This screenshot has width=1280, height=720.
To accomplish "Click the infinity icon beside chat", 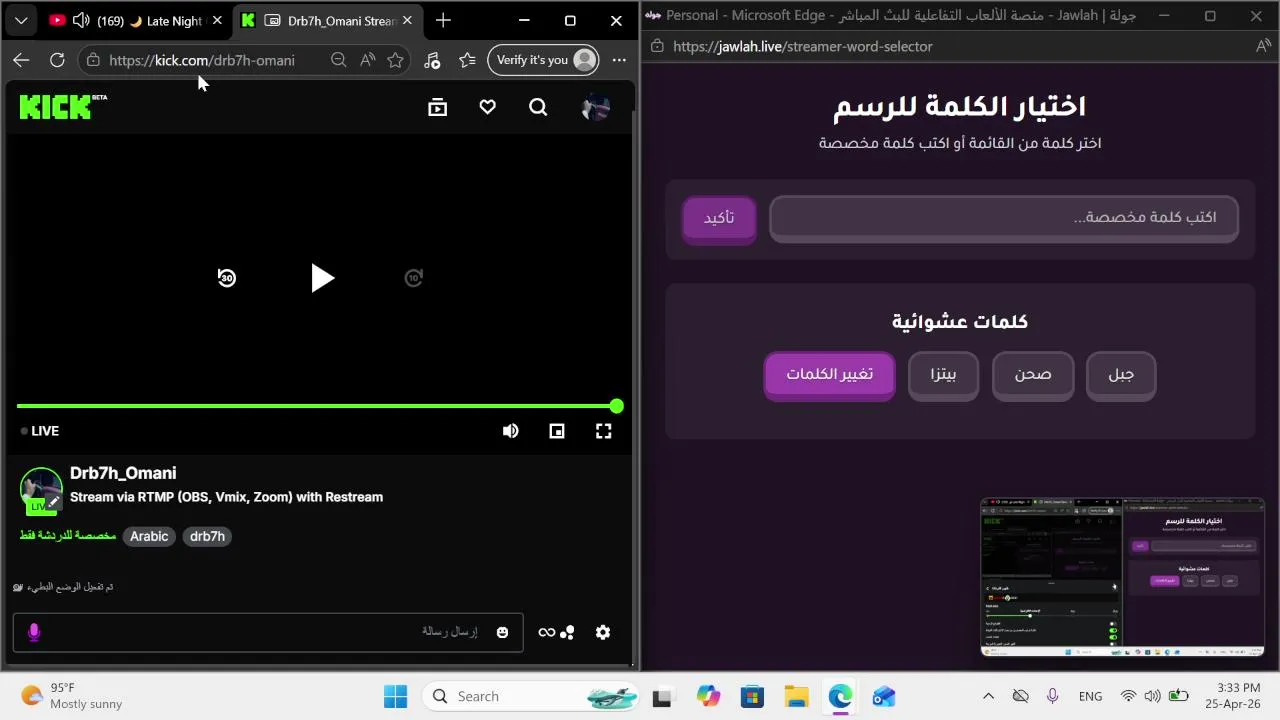I will pyautogui.click(x=547, y=632).
